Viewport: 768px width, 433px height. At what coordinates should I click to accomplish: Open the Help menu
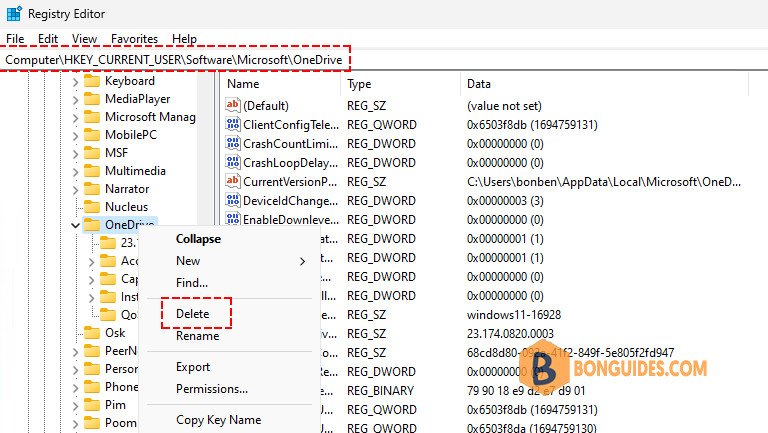[184, 39]
